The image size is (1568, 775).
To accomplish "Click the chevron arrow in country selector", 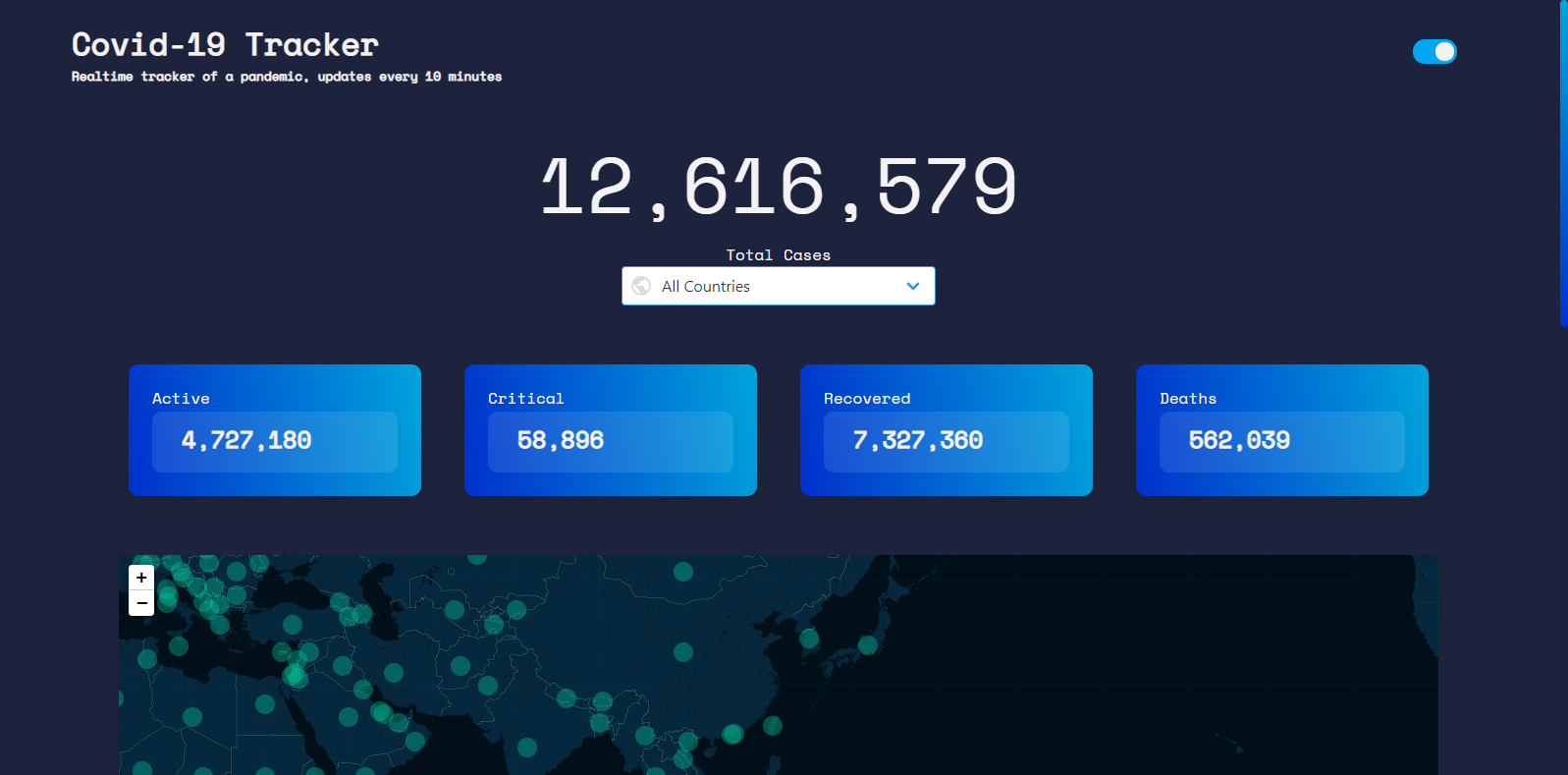I will pyautogui.click(x=913, y=286).
